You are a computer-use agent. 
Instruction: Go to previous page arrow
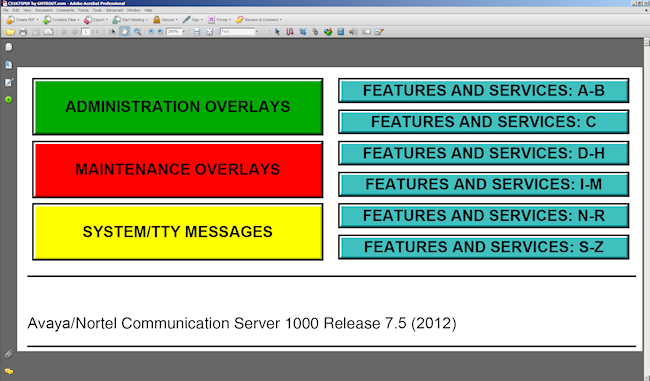point(63,32)
